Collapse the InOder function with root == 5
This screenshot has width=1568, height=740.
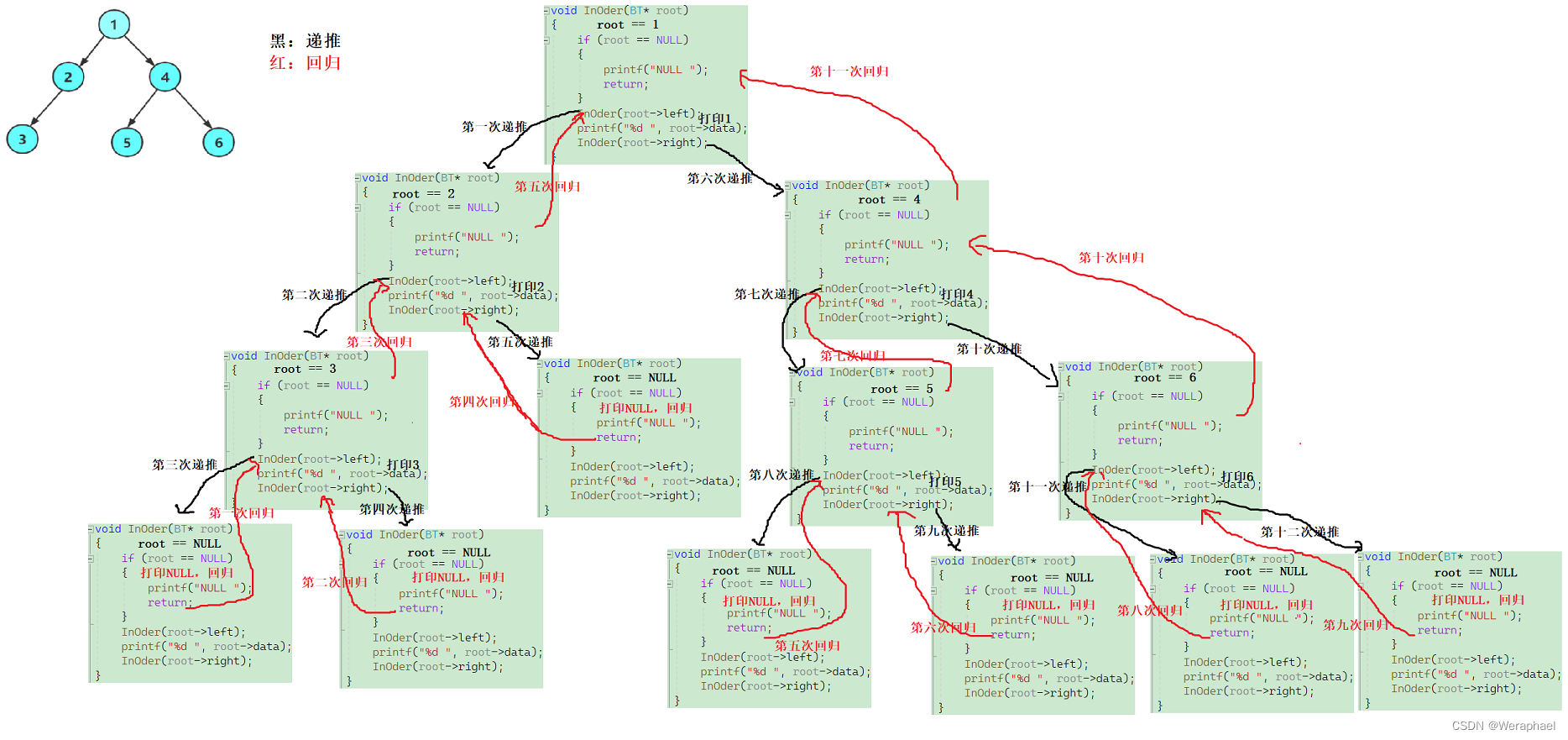point(792,372)
